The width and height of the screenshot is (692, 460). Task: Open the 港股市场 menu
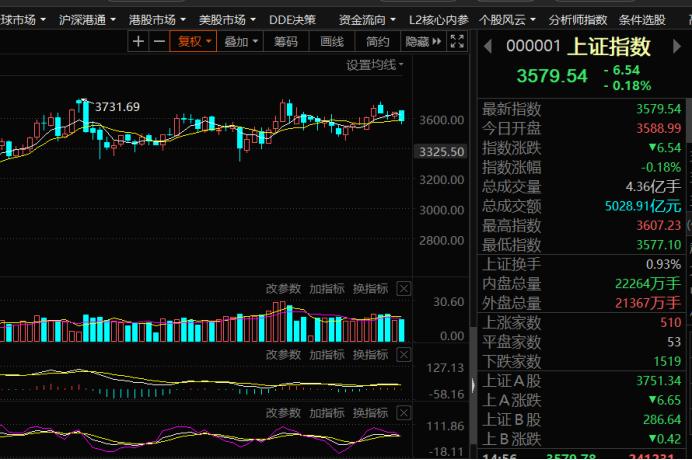[157, 18]
